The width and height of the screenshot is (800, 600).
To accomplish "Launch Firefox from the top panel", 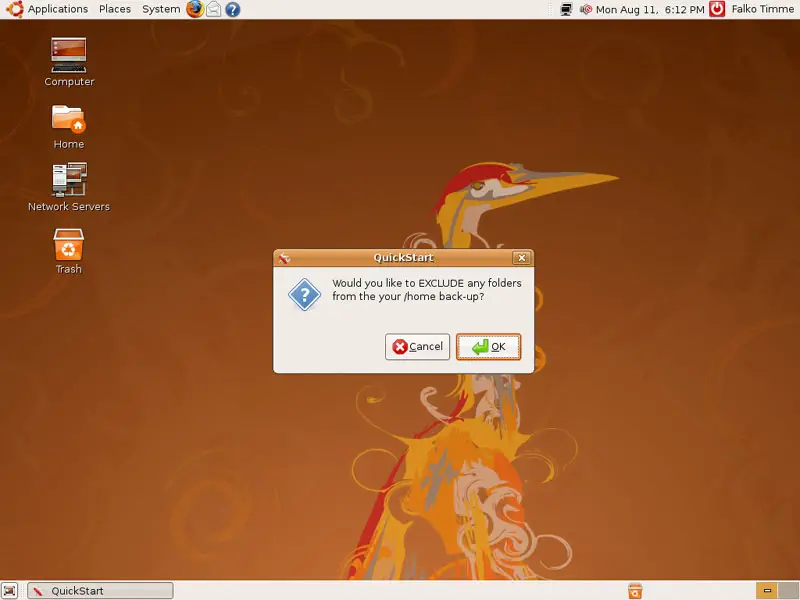I will (x=194, y=9).
